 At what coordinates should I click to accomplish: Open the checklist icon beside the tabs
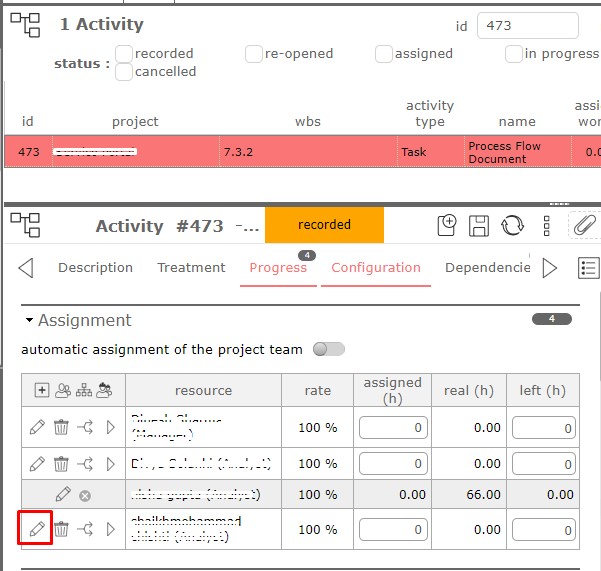click(x=588, y=267)
